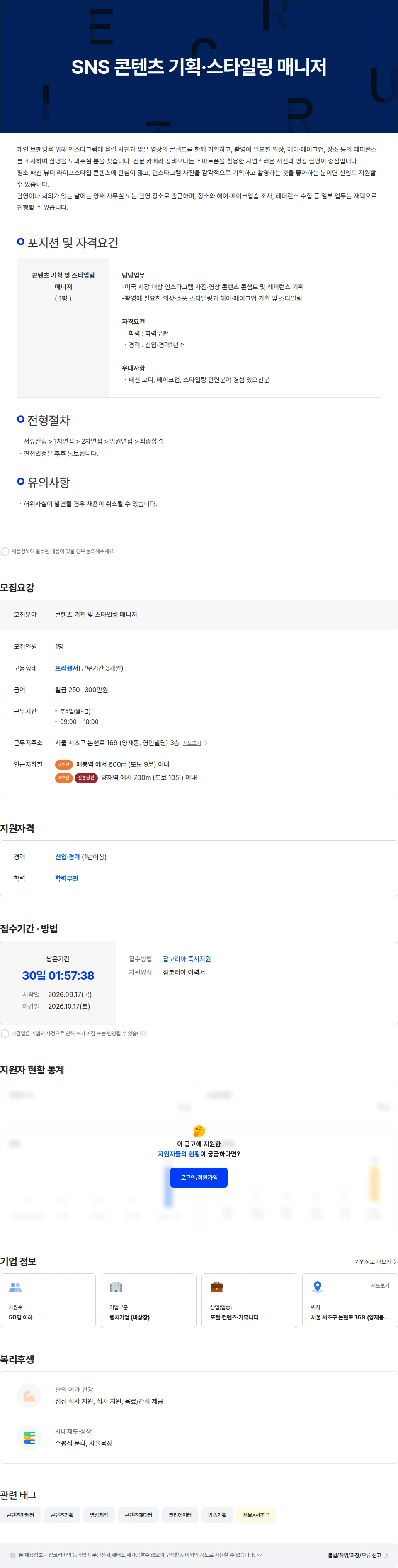Click 불법/허위/과장/오류 신고 link

point(354,1555)
